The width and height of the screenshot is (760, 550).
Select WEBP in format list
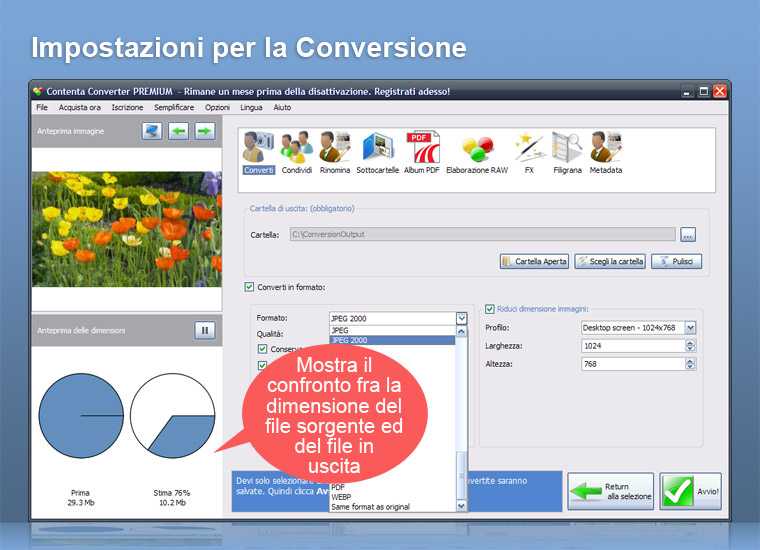point(392,497)
